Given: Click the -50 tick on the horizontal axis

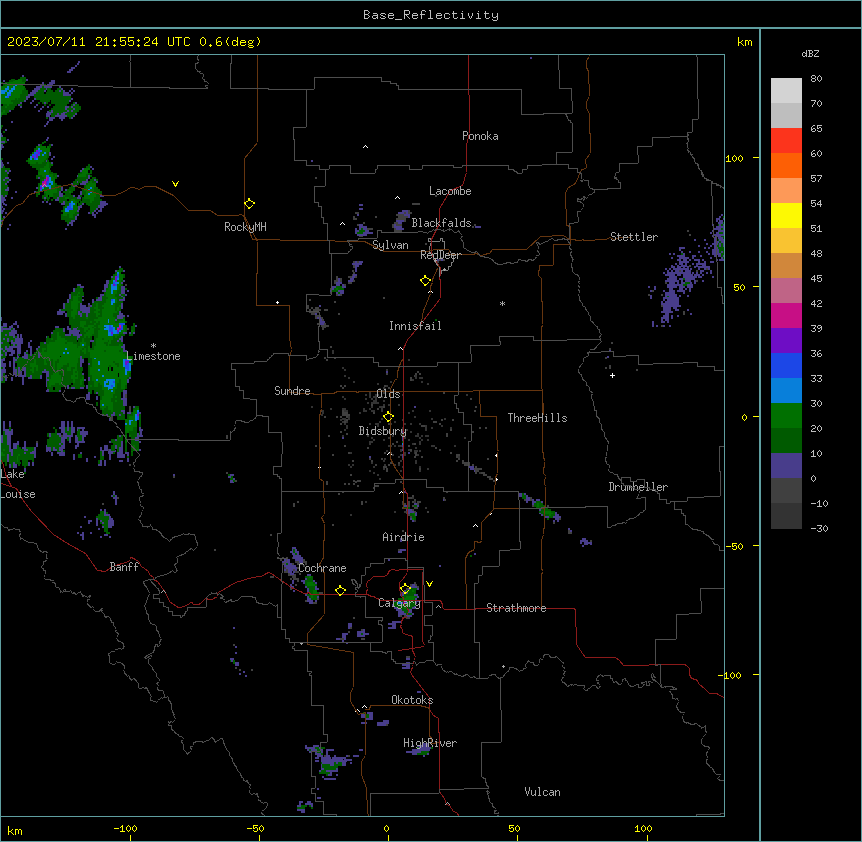Looking at the screenshot, I should point(255,828).
